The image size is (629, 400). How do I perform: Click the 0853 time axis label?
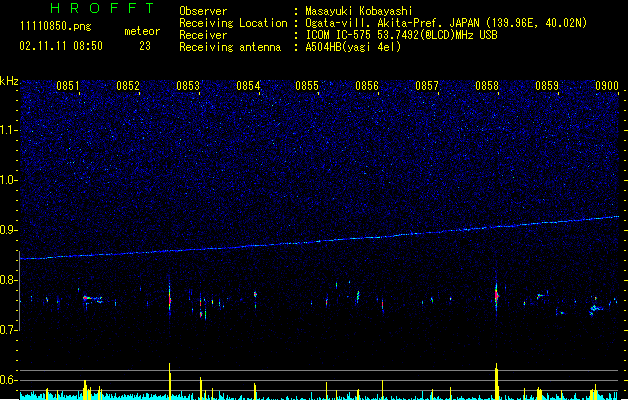pyautogui.click(x=188, y=86)
